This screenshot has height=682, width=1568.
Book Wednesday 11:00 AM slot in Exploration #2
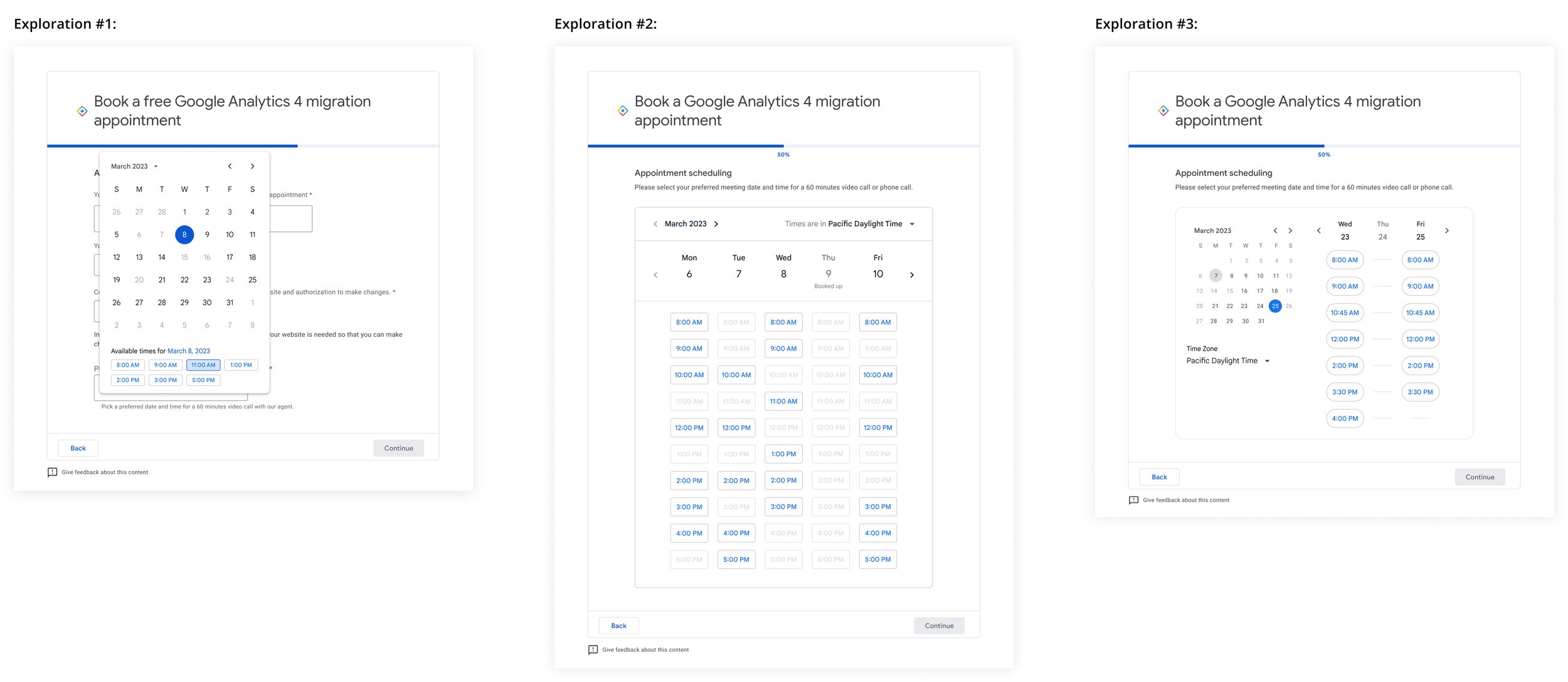tap(783, 402)
